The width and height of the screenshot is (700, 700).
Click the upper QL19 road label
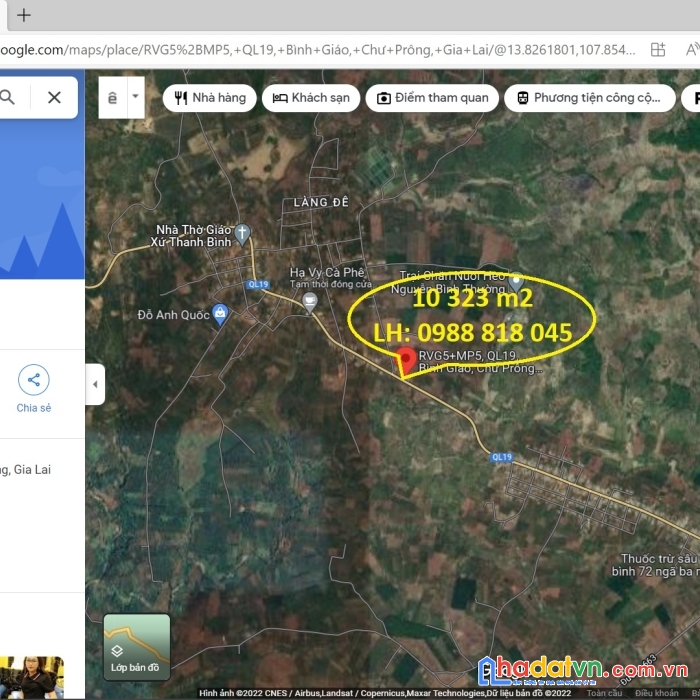click(258, 284)
